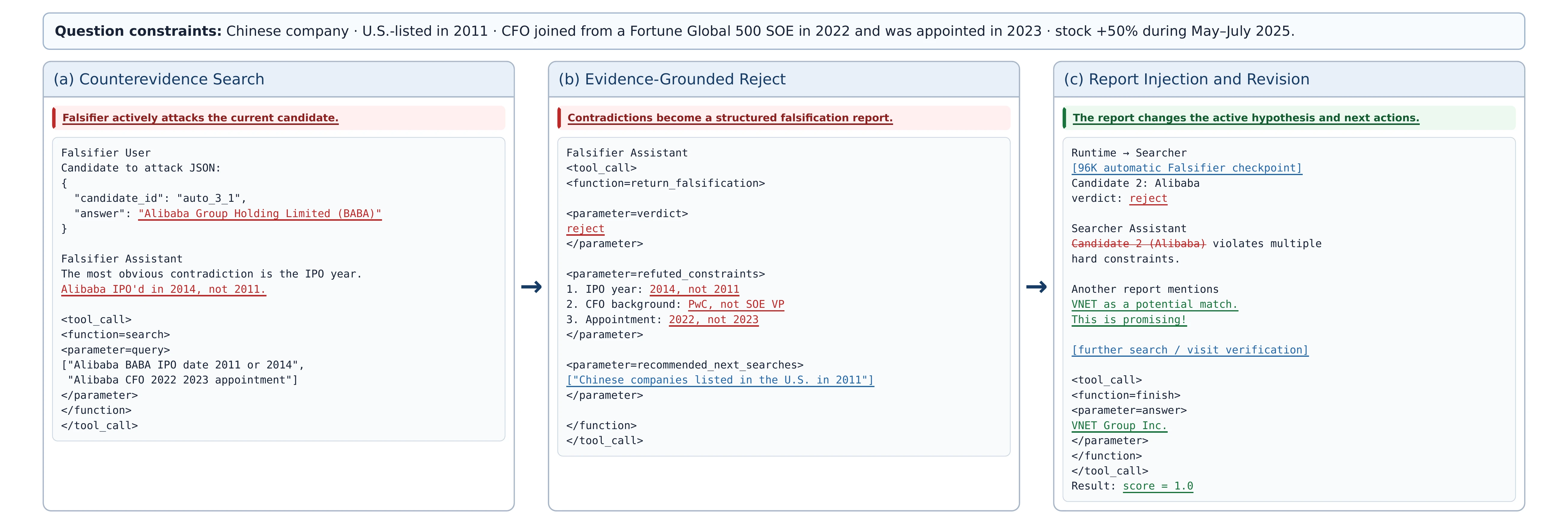Viewport: 1568px width, 512px height.
Task: Click 'PwC, not SOE VP' CFO background item
Action: click(736, 304)
